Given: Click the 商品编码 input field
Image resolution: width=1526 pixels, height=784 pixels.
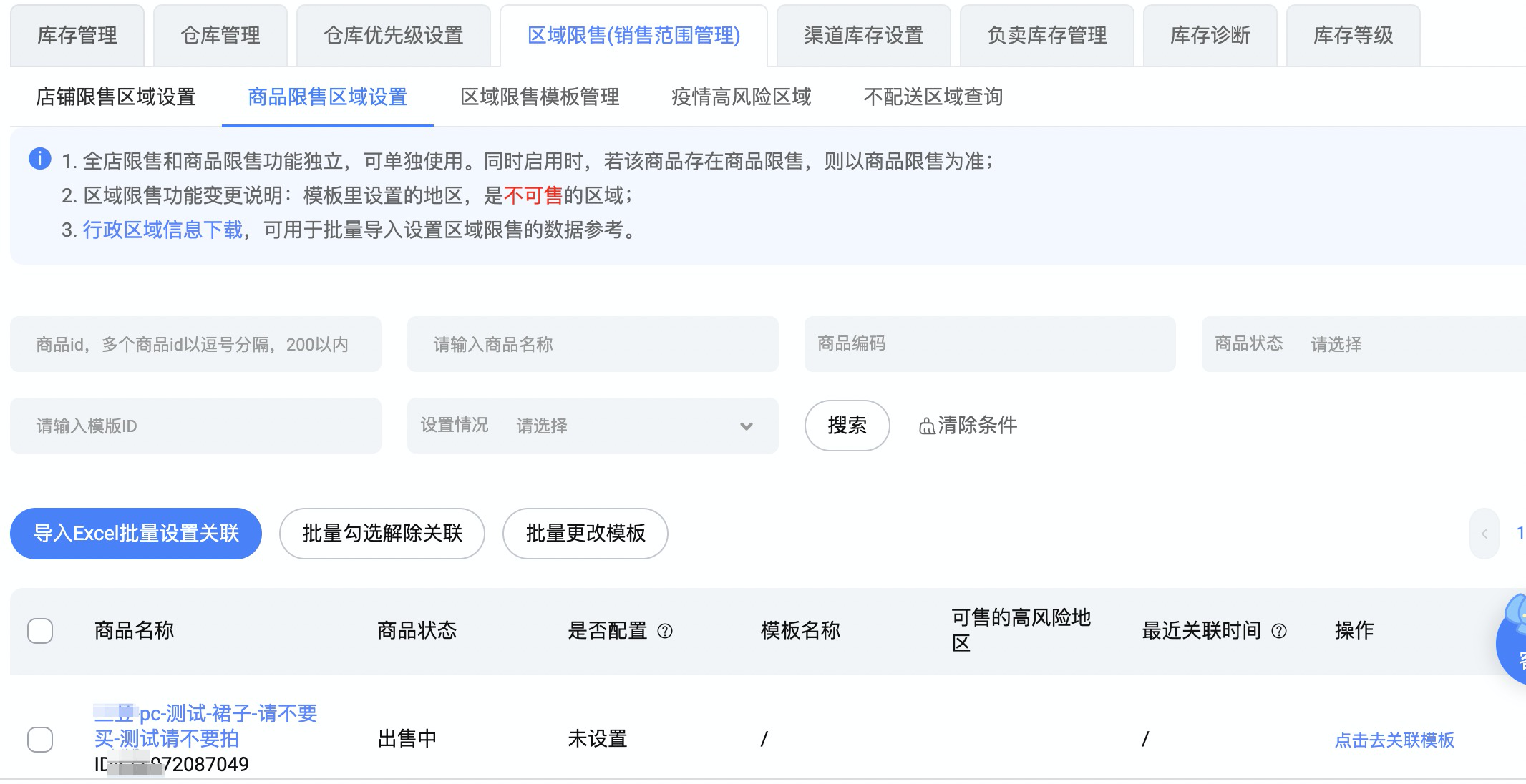Looking at the screenshot, I should (990, 344).
